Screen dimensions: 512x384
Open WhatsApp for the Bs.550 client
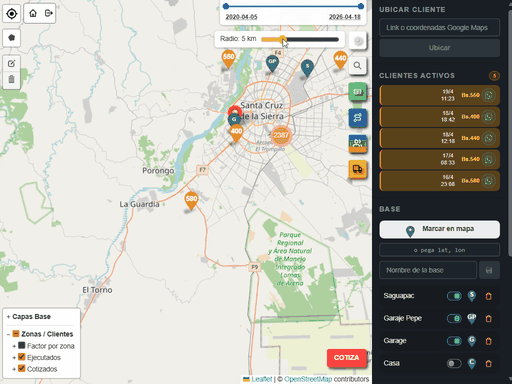coord(489,95)
